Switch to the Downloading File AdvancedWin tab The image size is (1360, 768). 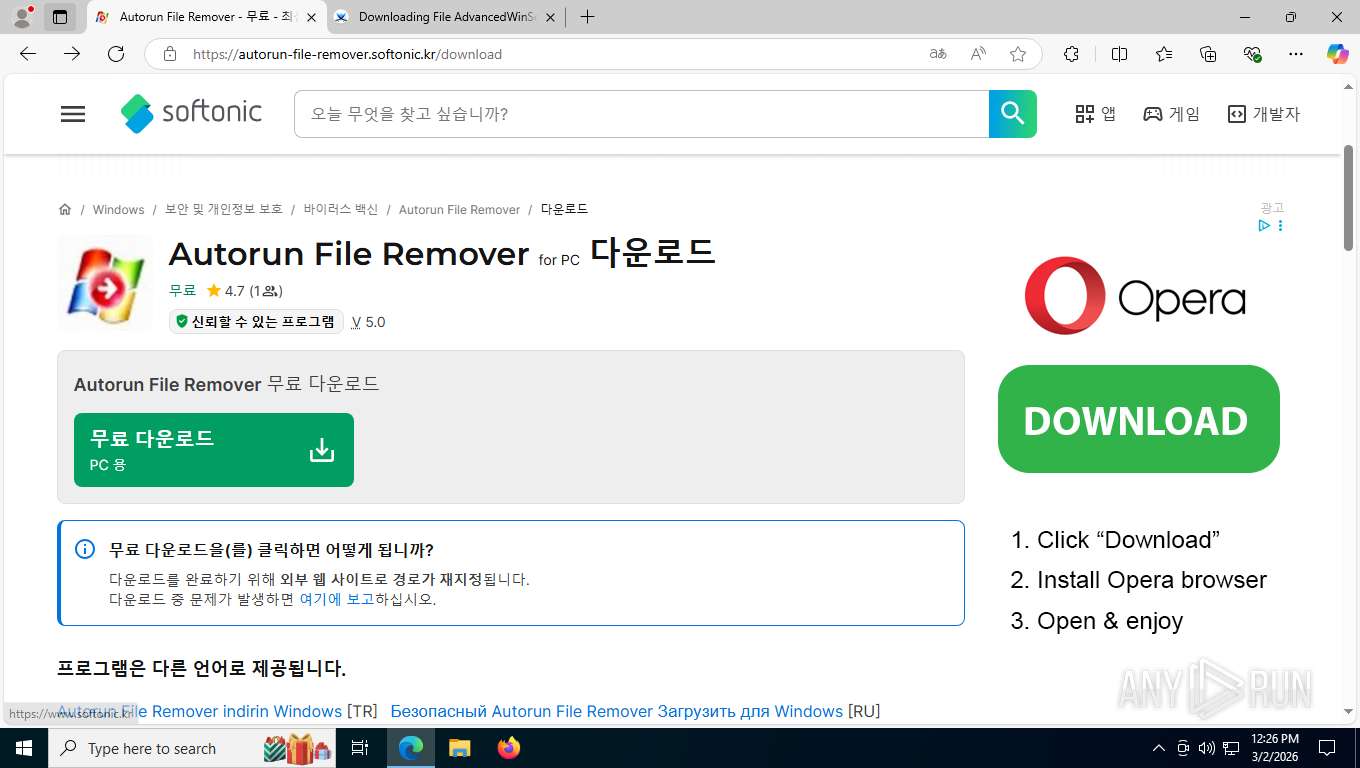pyautogui.click(x=444, y=17)
